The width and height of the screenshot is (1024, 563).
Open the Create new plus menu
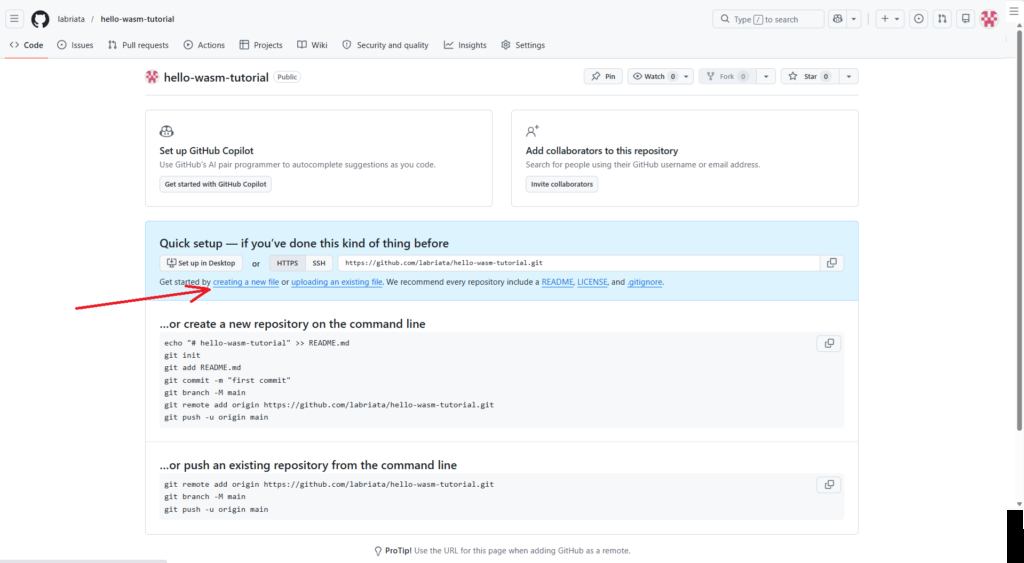click(x=890, y=19)
